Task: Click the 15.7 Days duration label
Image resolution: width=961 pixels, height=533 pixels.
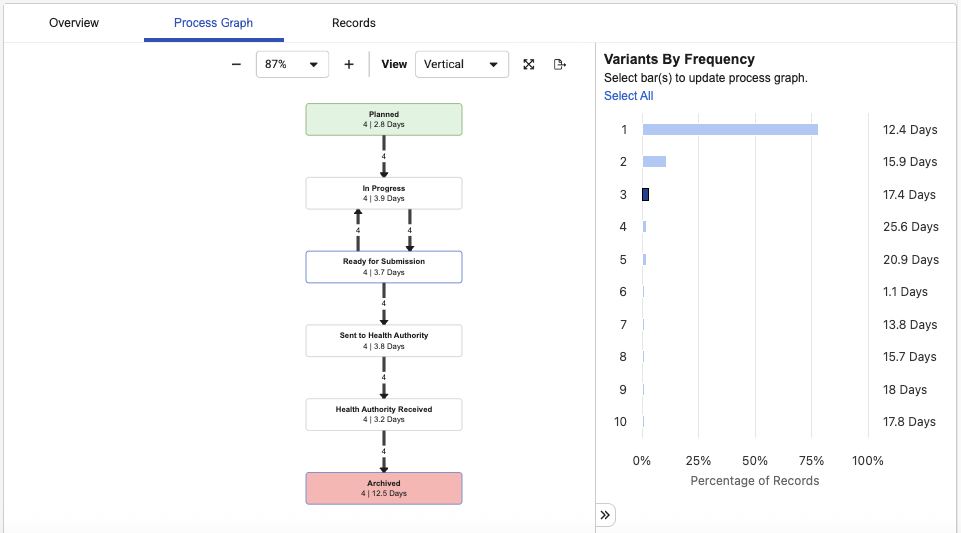Action: (x=910, y=357)
